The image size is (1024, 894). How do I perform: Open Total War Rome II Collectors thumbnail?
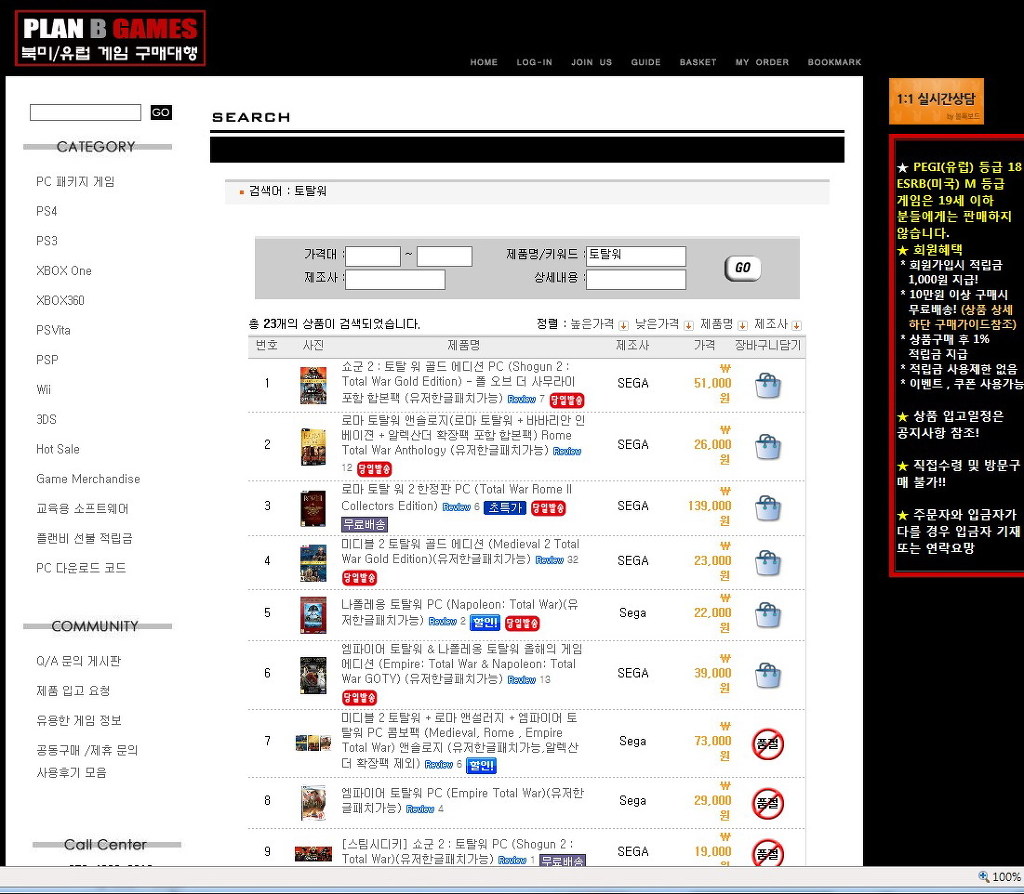point(313,508)
